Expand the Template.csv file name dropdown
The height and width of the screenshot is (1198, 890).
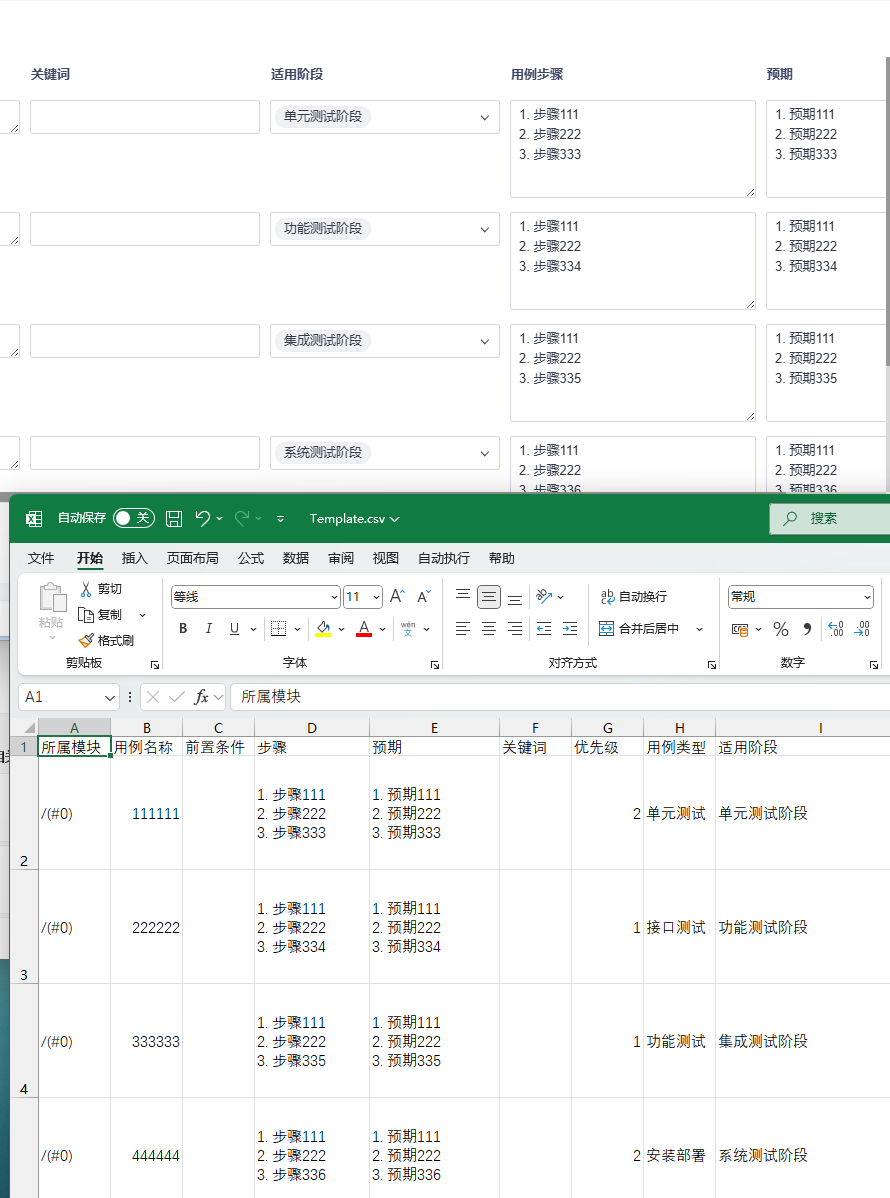395,519
